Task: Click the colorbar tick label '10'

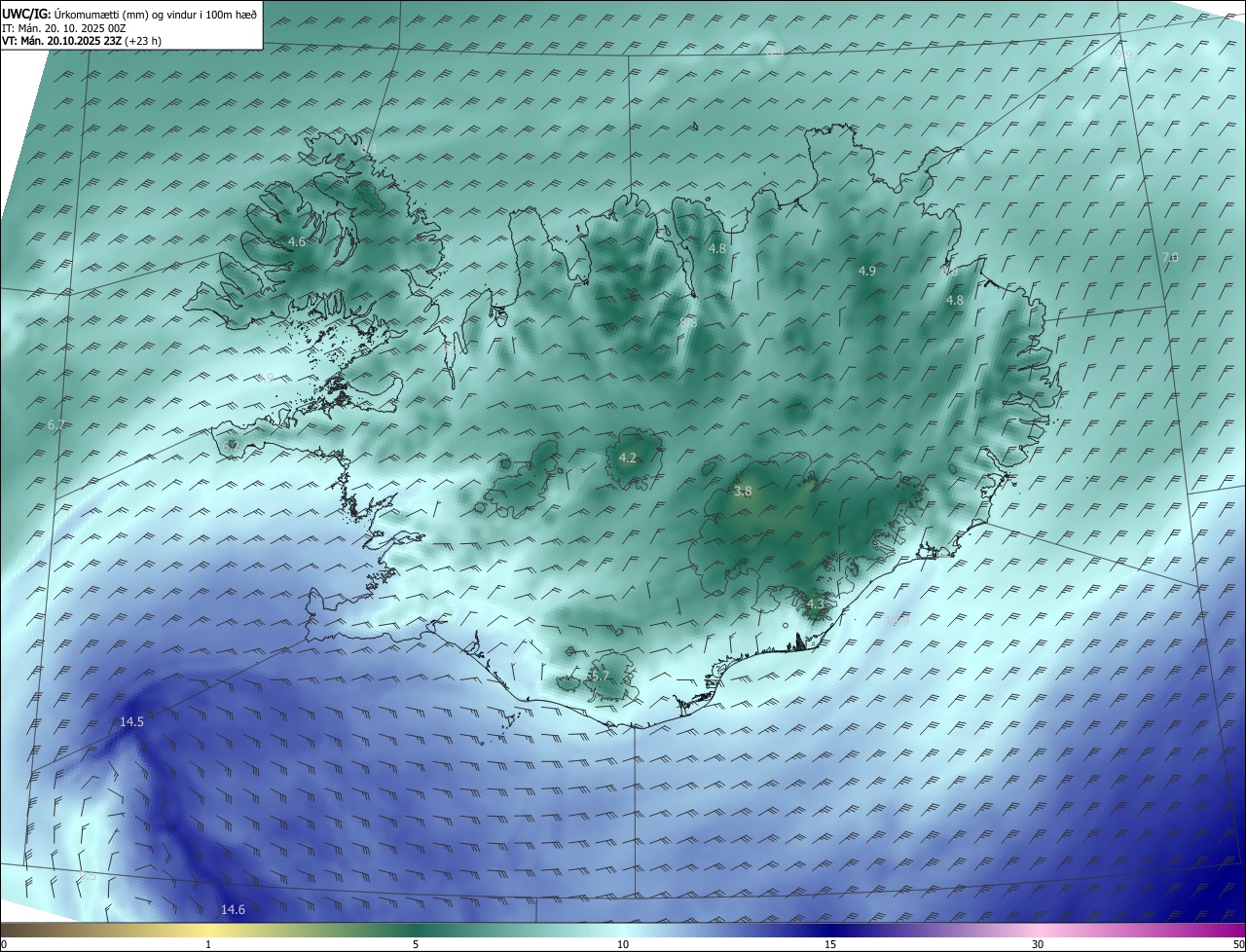Action: point(623,944)
